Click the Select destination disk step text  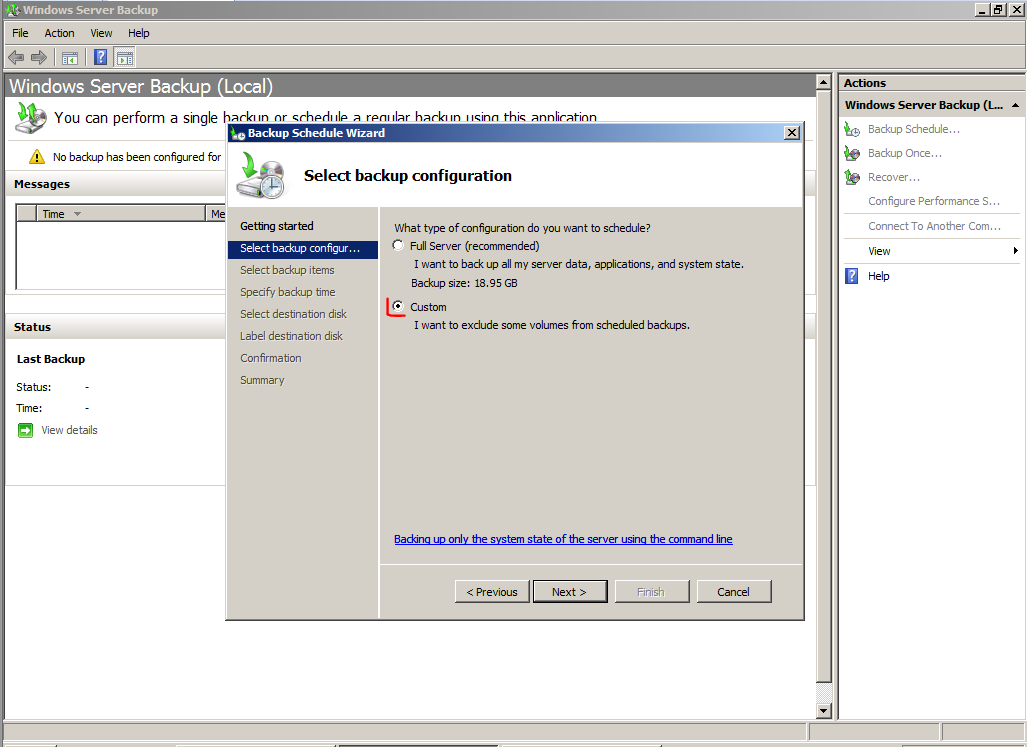(293, 314)
